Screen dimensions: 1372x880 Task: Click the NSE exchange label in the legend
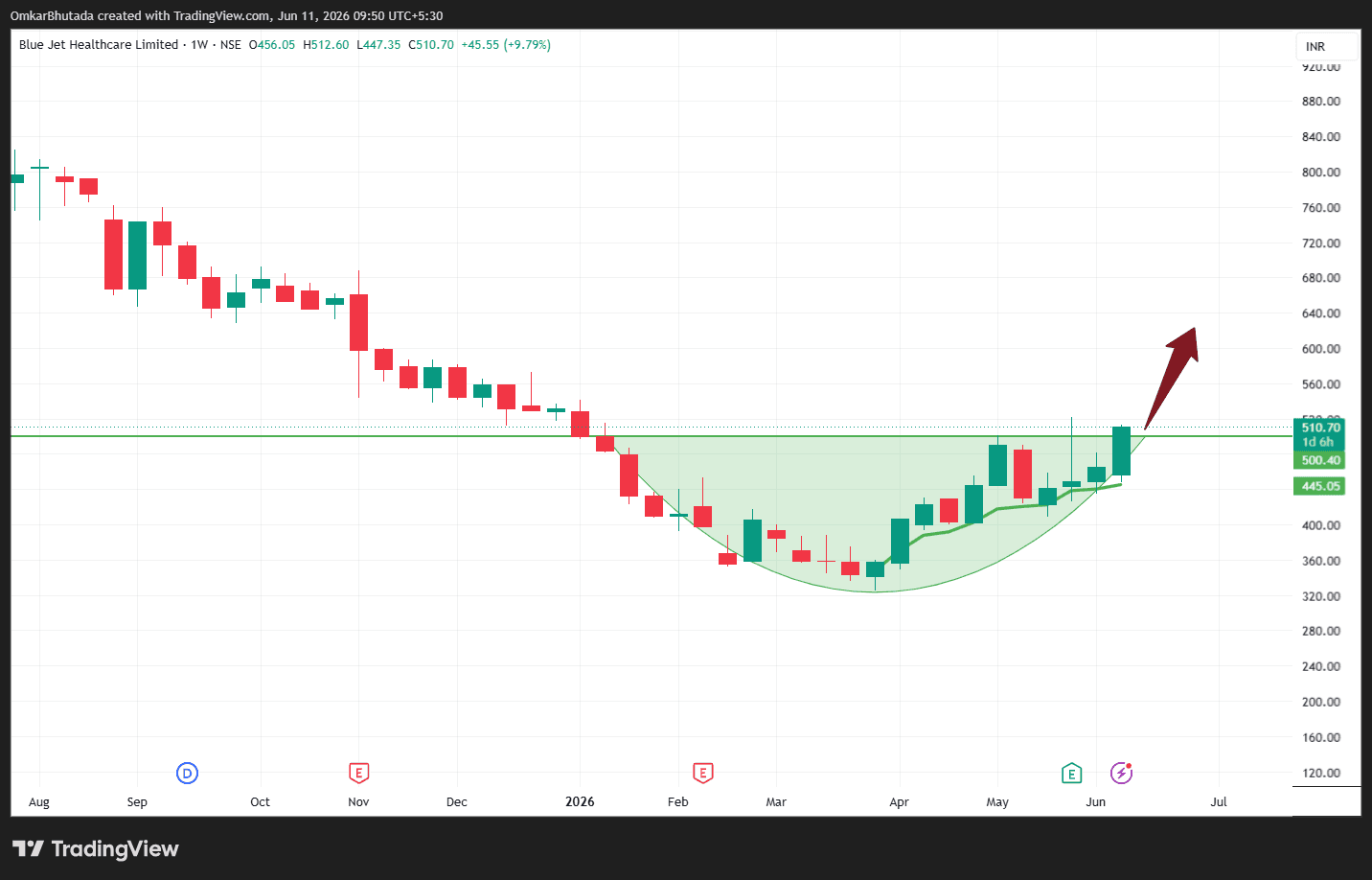(231, 45)
